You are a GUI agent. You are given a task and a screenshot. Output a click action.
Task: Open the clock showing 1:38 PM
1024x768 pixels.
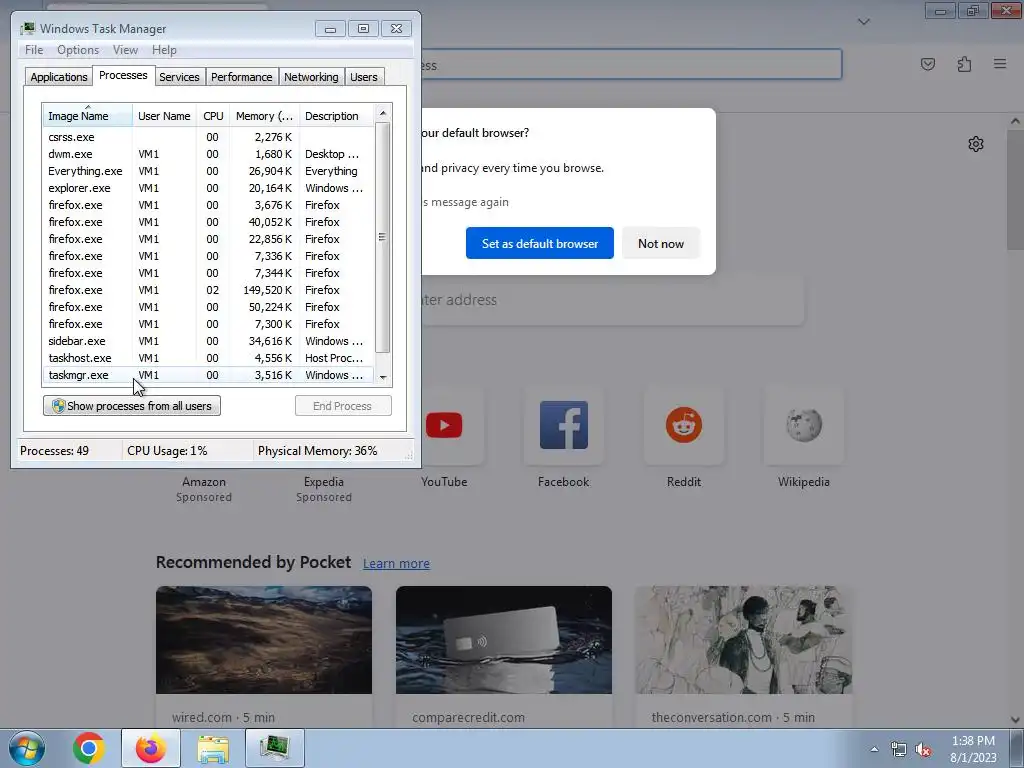973,749
